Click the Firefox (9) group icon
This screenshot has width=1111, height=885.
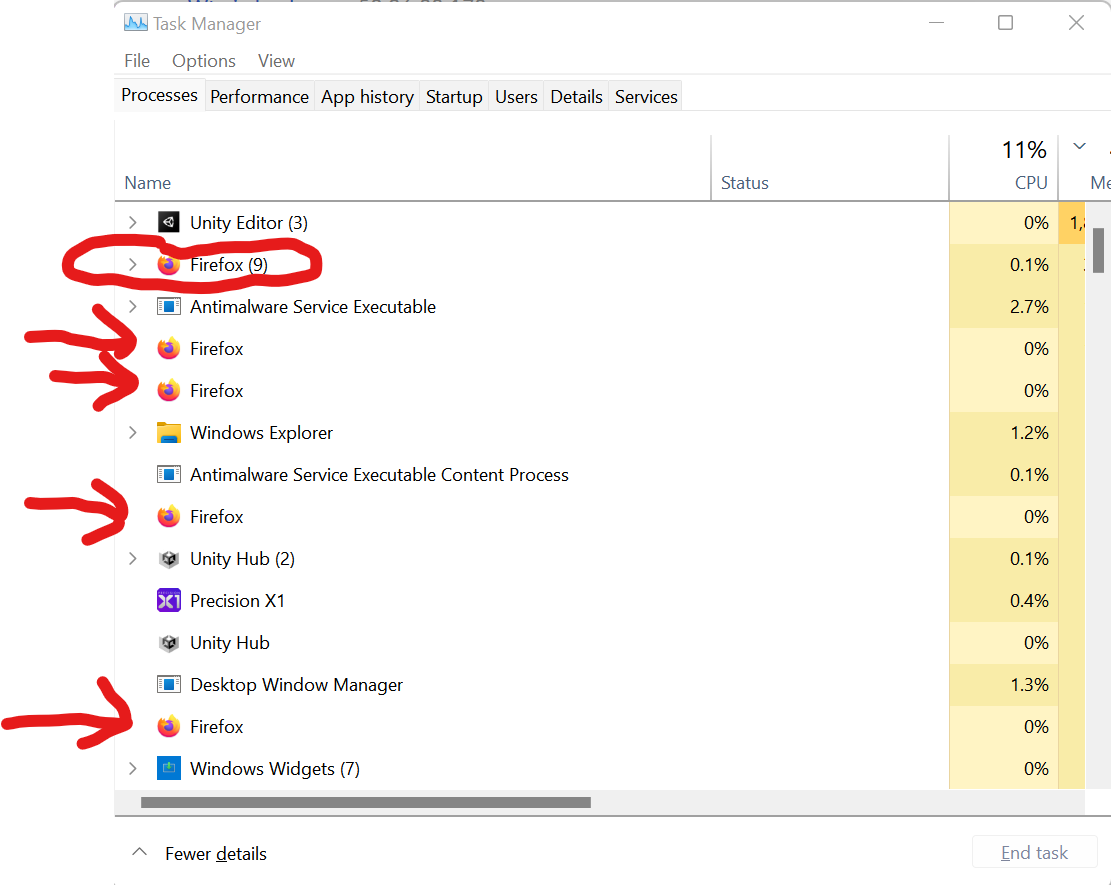(169, 264)
